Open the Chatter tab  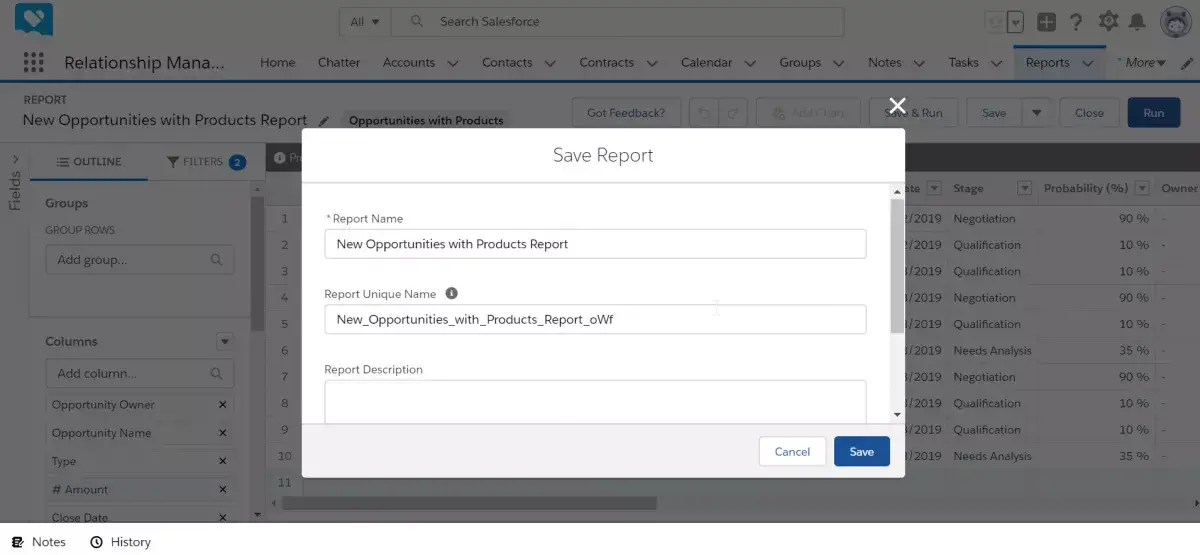[339, 62]
